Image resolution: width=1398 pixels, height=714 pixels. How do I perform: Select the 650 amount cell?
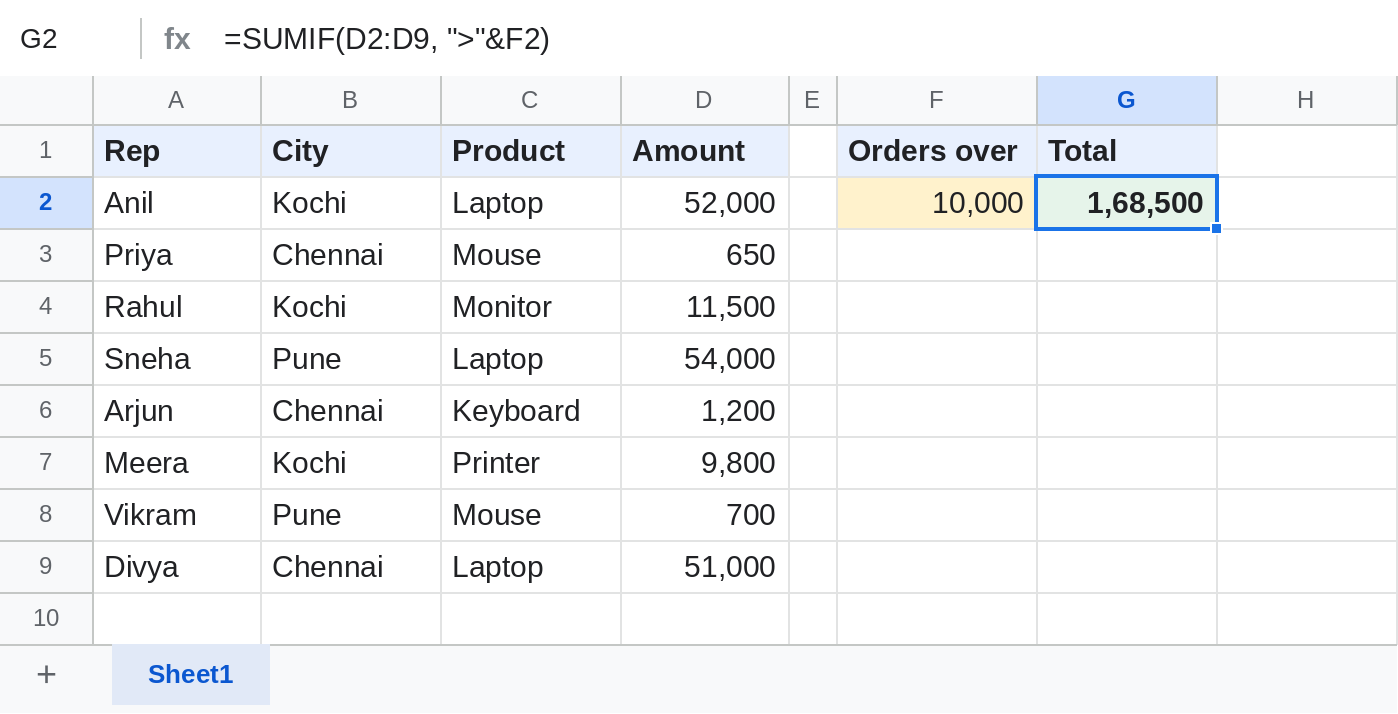705,255
